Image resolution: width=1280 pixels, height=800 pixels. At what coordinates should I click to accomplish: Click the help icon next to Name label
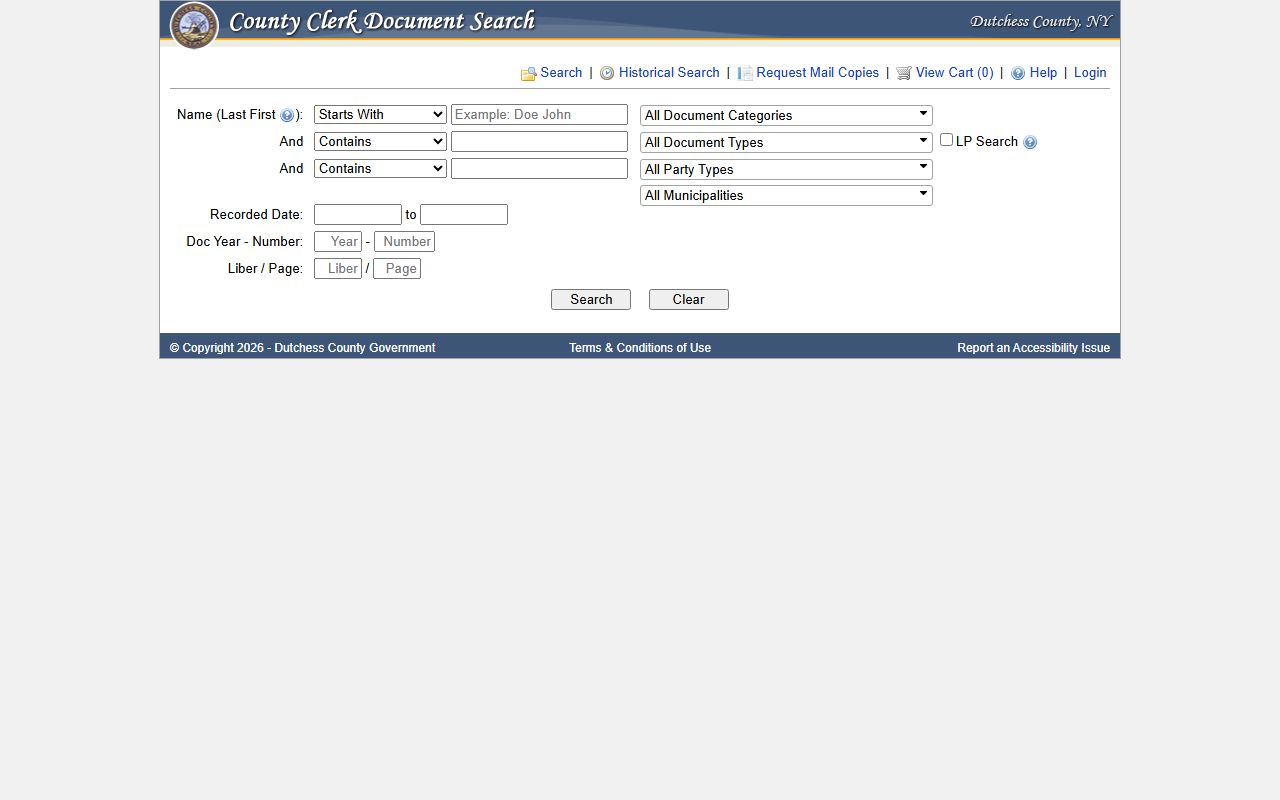[x=287, y=115]
